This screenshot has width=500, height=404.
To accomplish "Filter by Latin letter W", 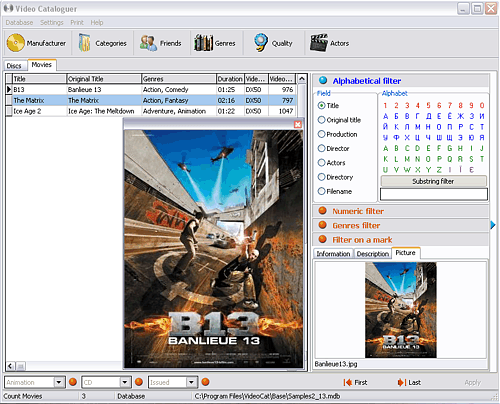I will click(407, 169).
